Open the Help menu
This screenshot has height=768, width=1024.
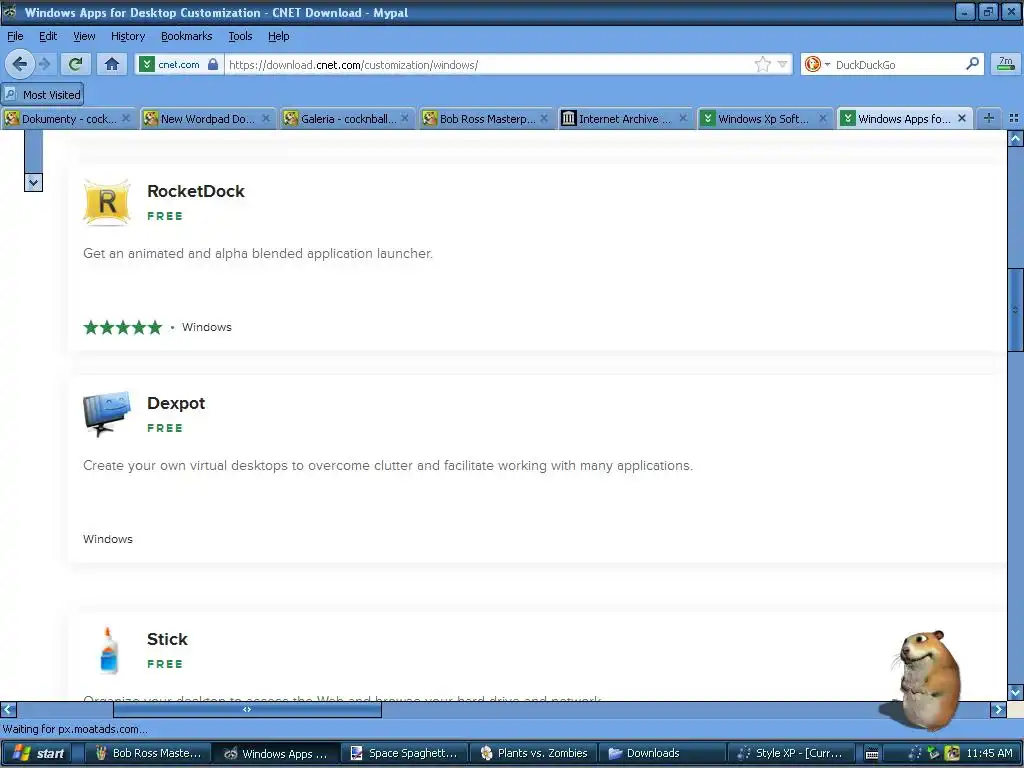[x=278, y=36]
